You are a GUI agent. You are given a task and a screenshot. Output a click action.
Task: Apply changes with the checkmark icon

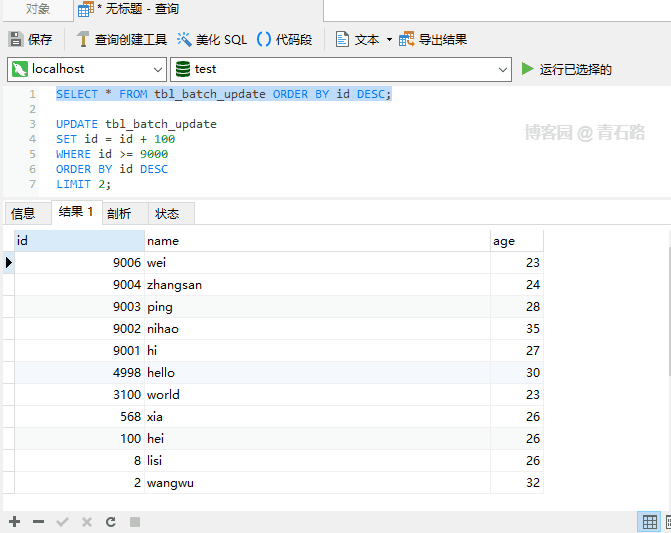(62, 522)
